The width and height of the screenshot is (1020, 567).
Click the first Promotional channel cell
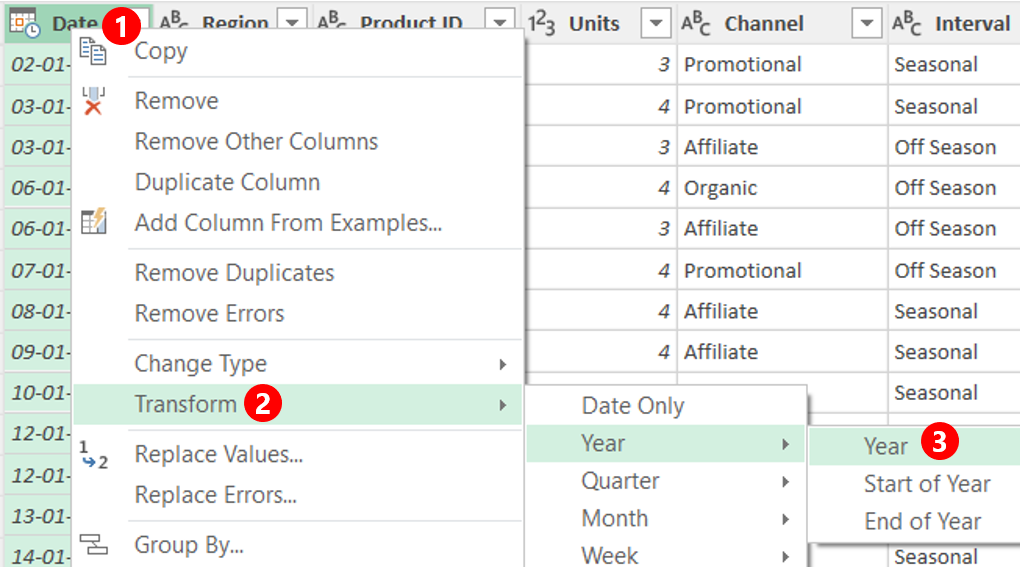point(742,64)
